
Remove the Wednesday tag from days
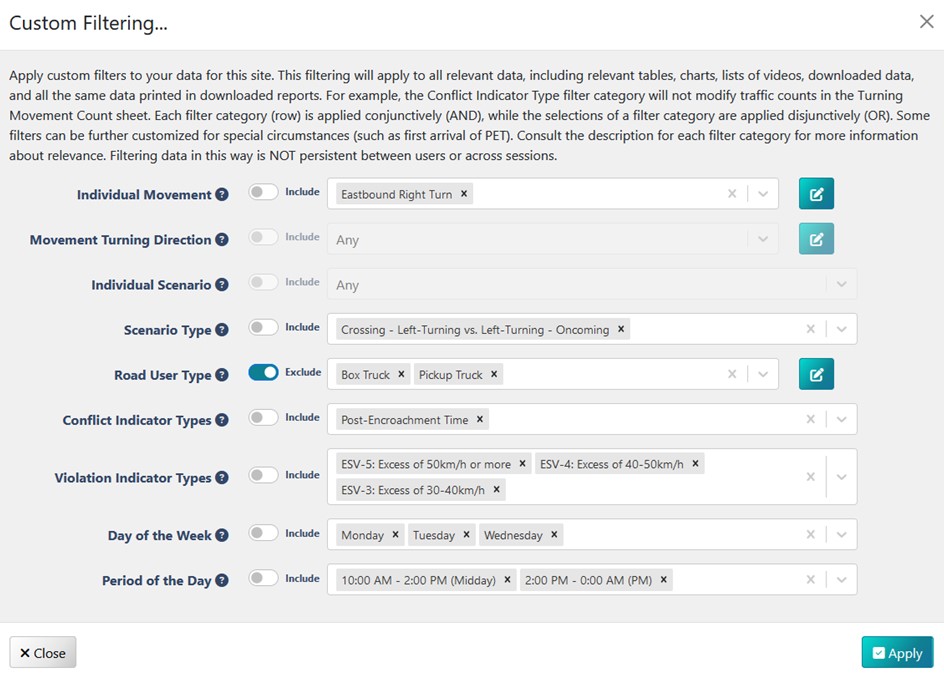(x=554, y=535)
